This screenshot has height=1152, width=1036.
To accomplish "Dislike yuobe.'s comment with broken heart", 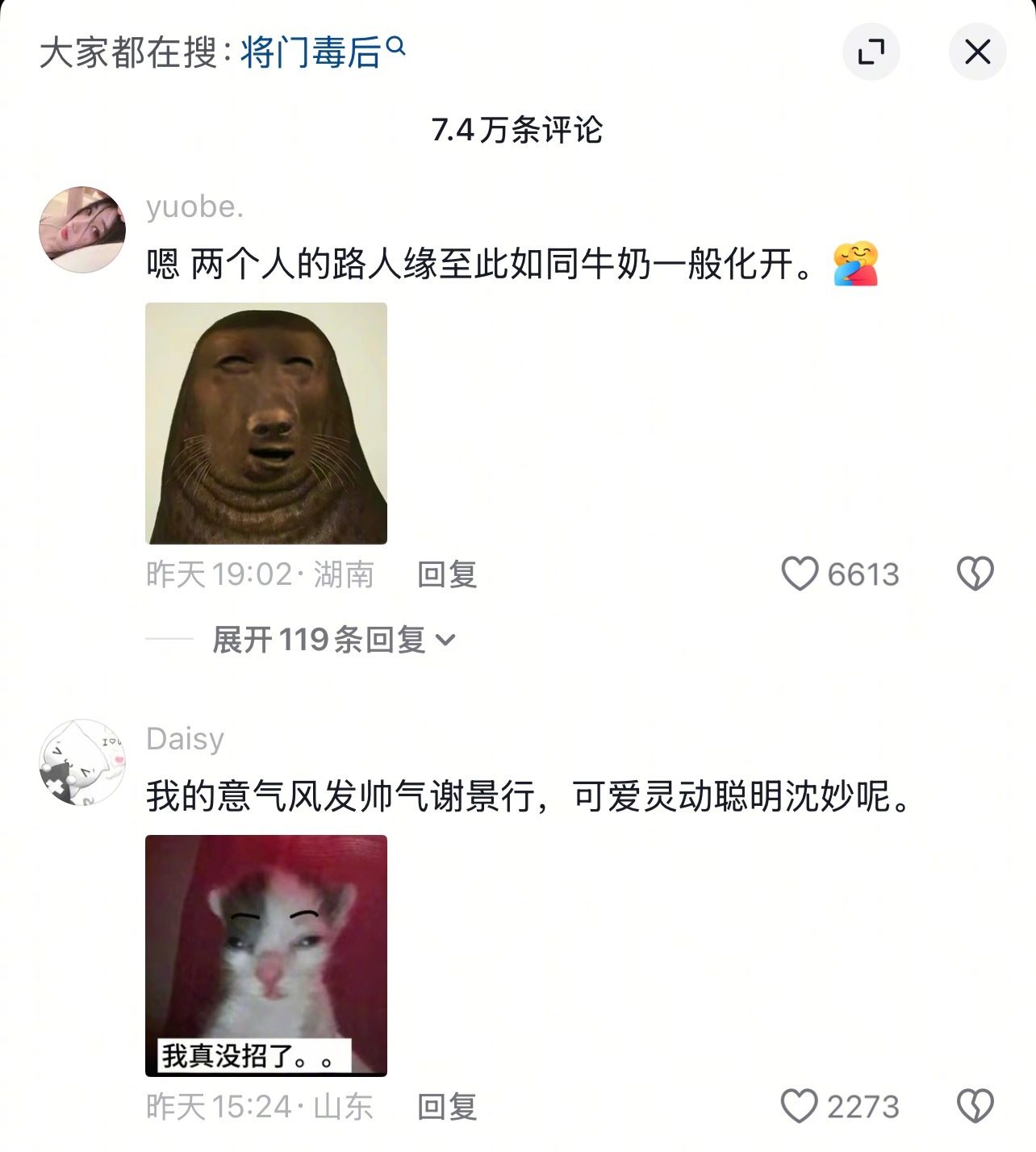I will (x=975, y=574).
